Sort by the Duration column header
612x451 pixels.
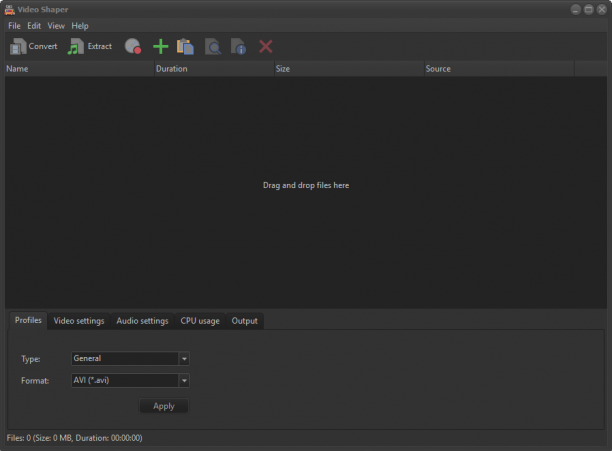(215, 69)
